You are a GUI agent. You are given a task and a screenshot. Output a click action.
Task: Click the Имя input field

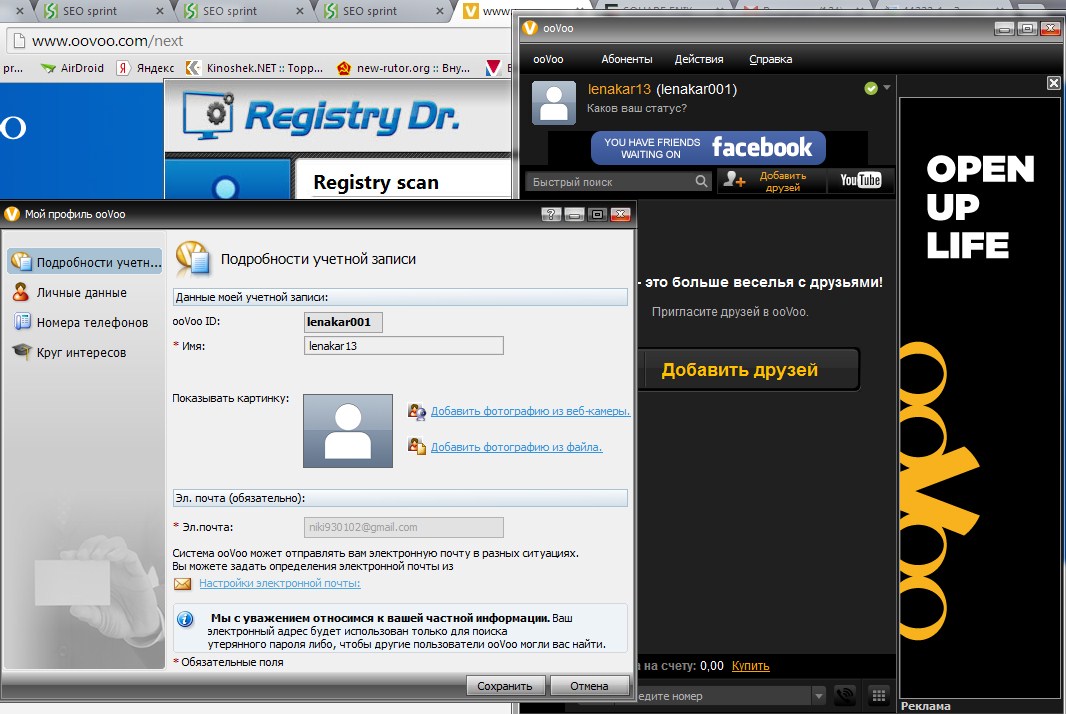click(404, 345)
